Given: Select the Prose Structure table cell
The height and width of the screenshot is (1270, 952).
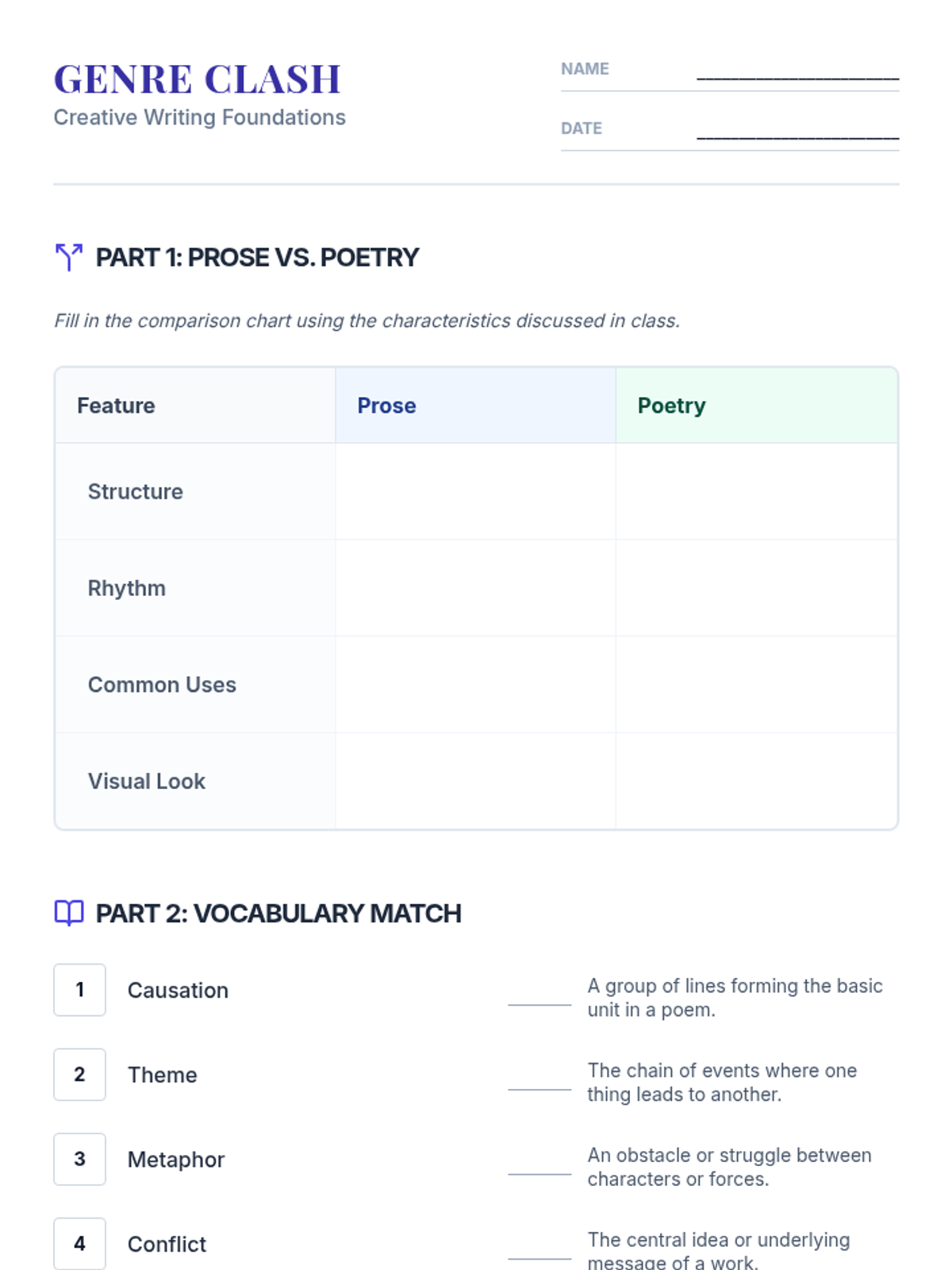Looking at the screenshot, I should (x=475, y=491).
